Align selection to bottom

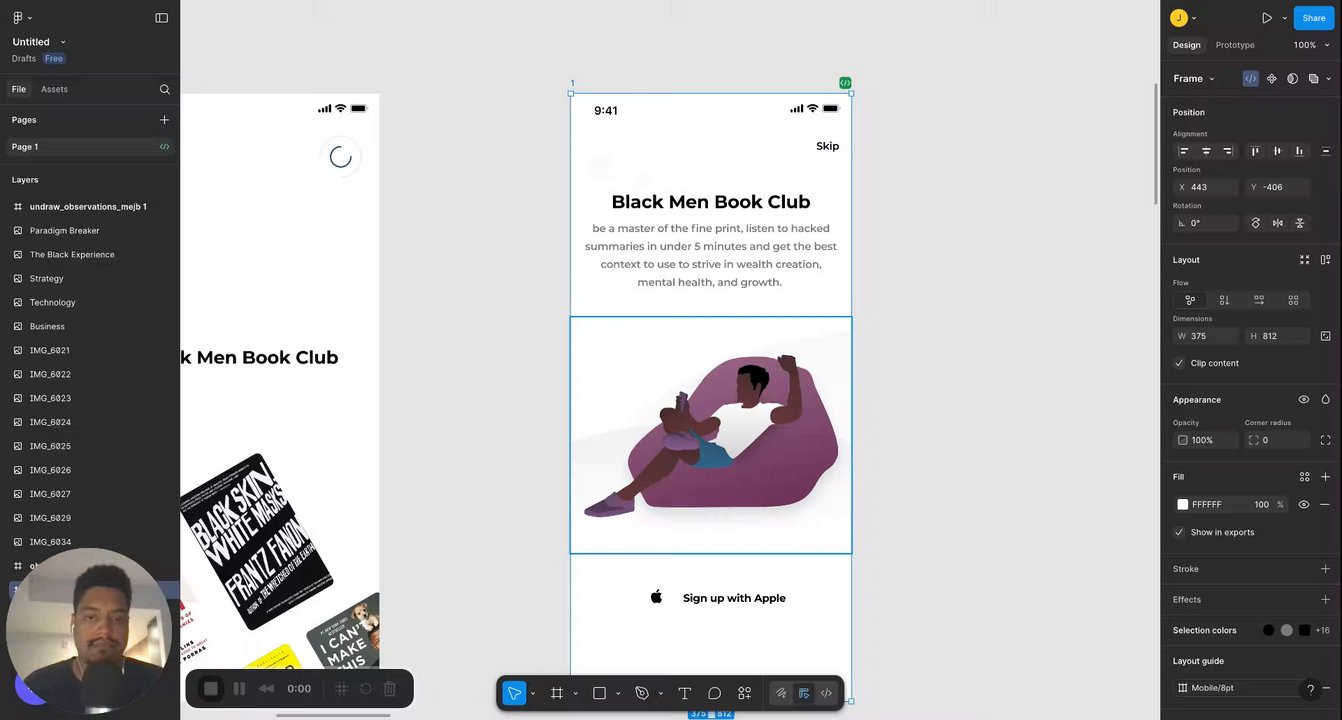[1299, 151]
